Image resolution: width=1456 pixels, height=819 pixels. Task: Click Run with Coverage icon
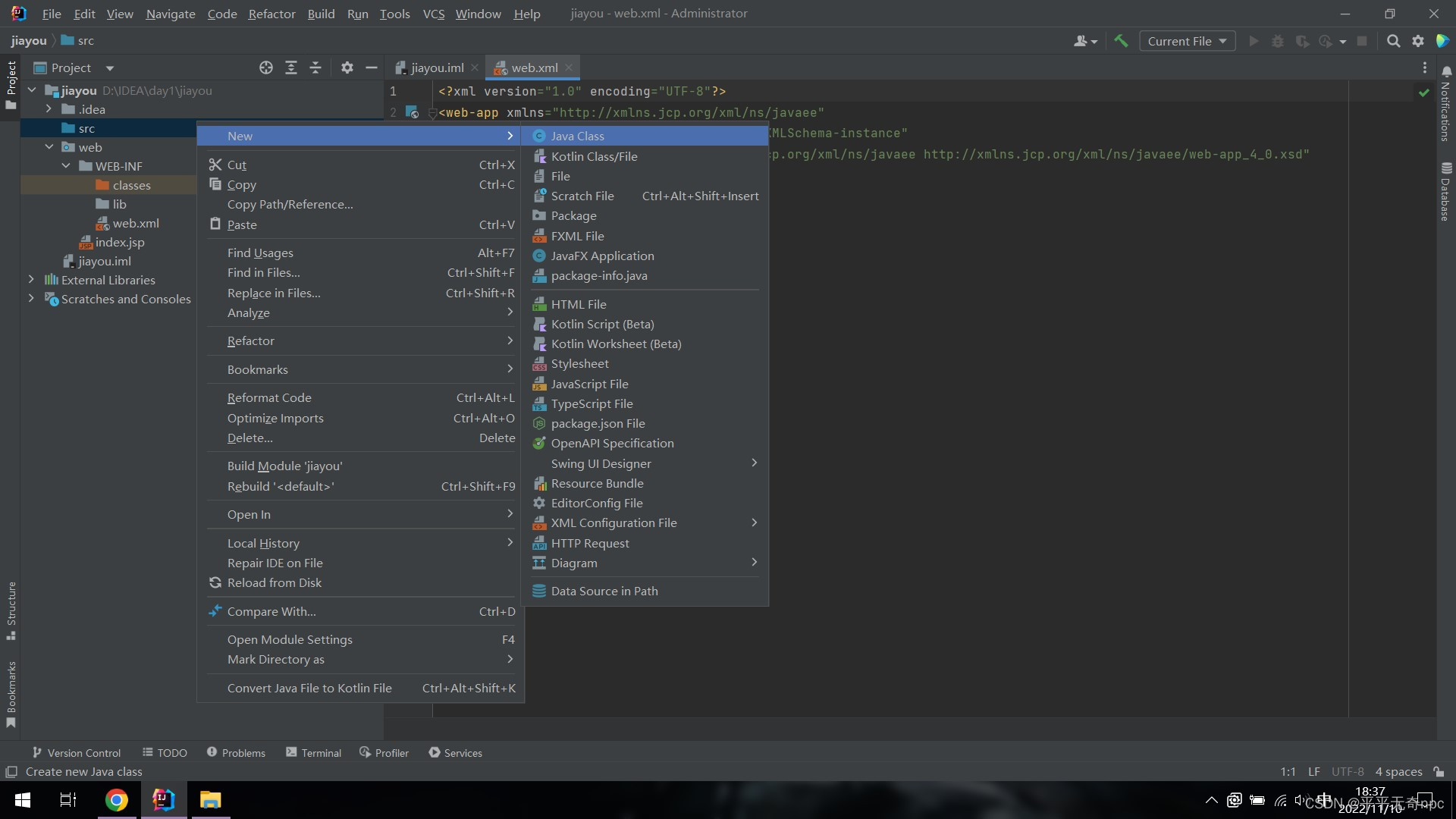(x=1302, y=41)
